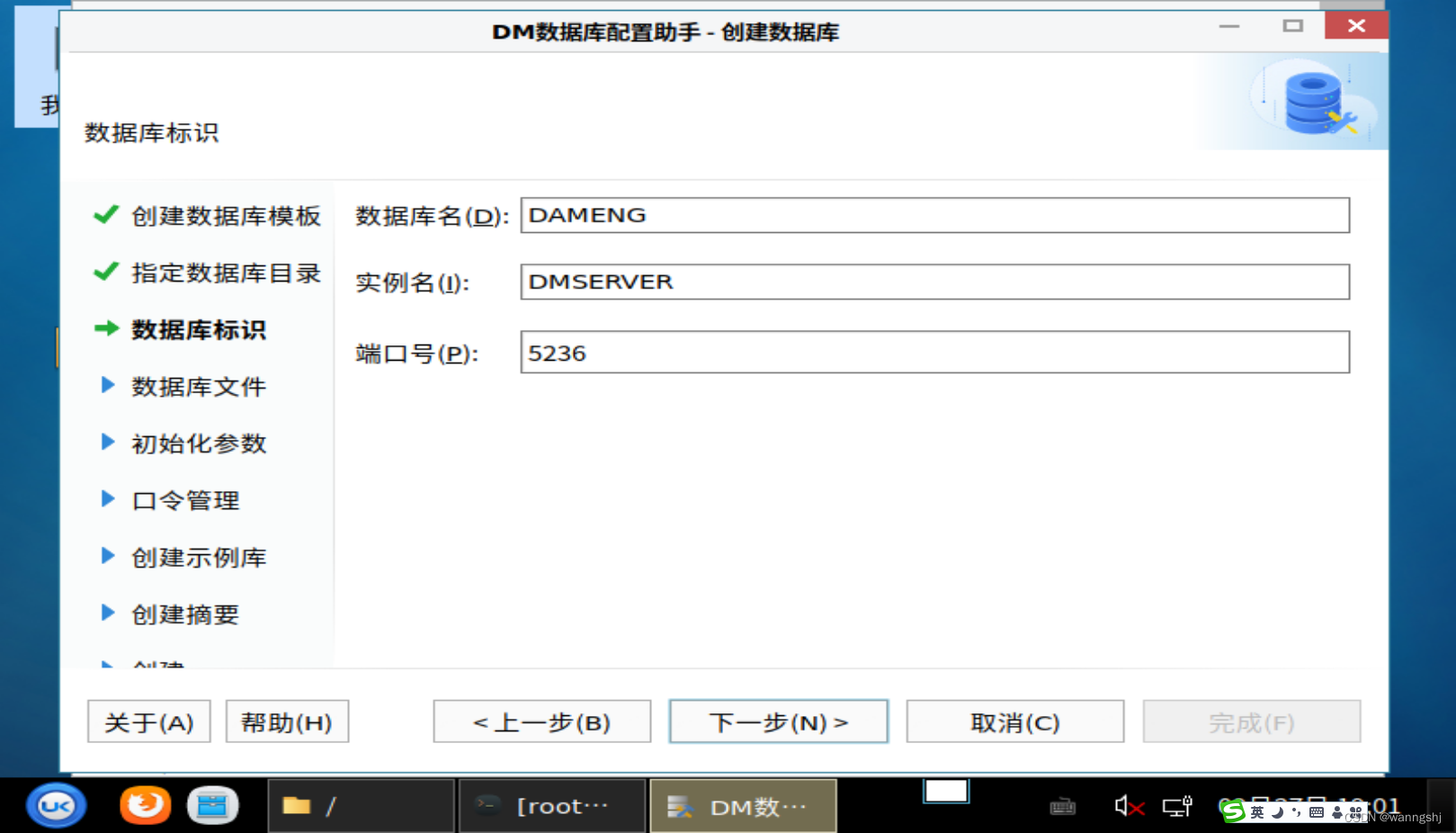Screen dimensions: 1456x833
Task: Click the Instance Name (实例名) input field
Action: (x=934, y=282)
